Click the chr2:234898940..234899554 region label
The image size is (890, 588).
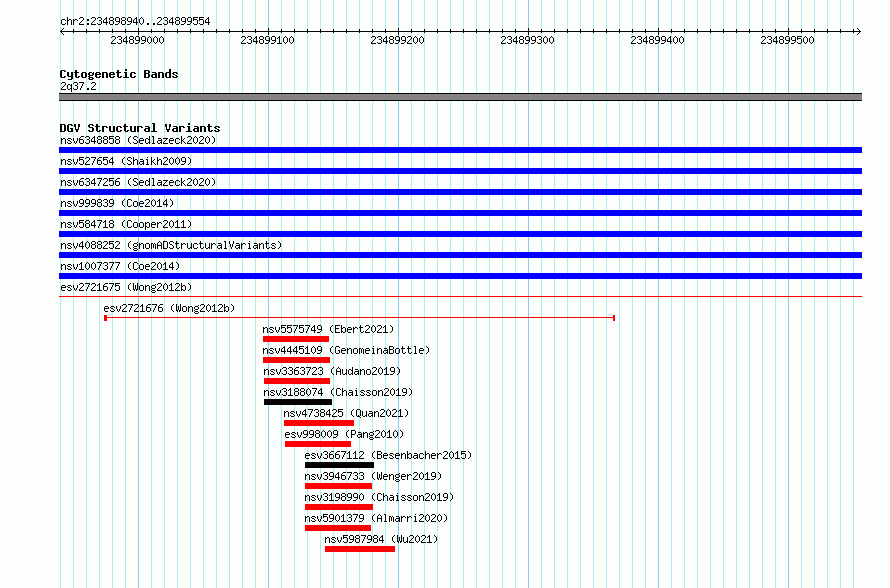coord(135,21)
